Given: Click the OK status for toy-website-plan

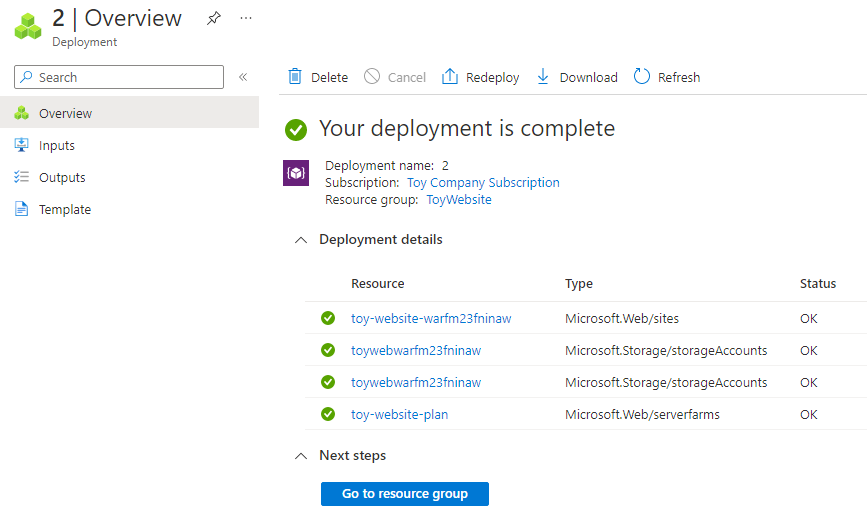Looking at the screenshot, I should pyautogui.click(x=808, y=415).
